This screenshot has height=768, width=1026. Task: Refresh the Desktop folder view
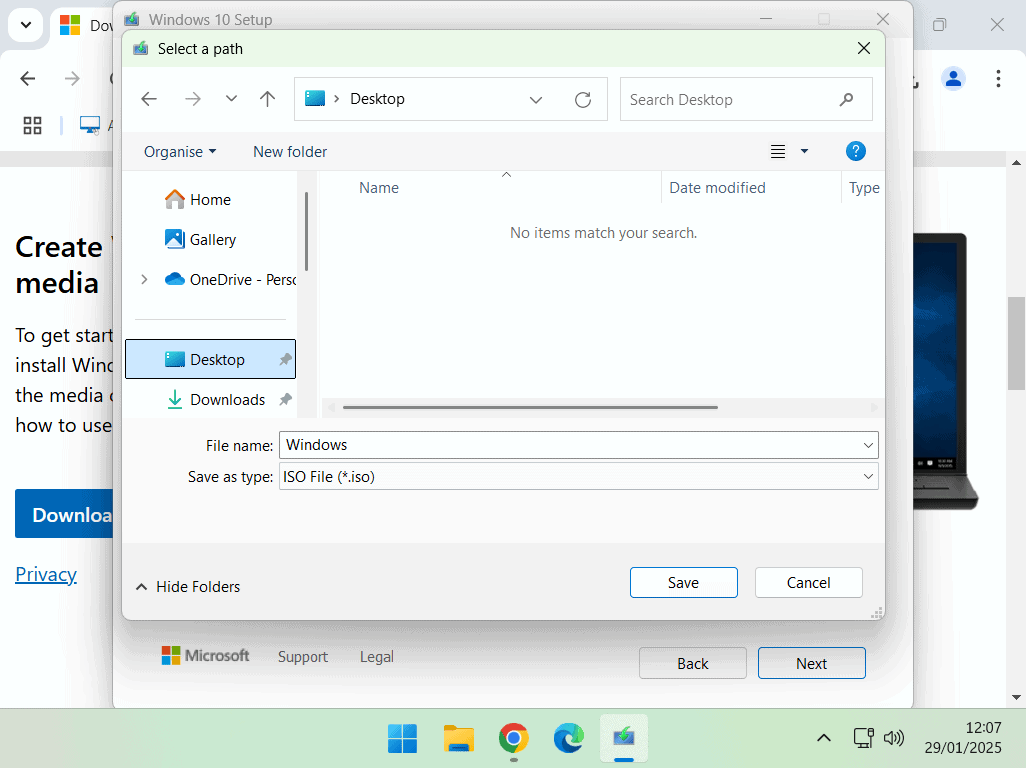click(x=582, y=99)
